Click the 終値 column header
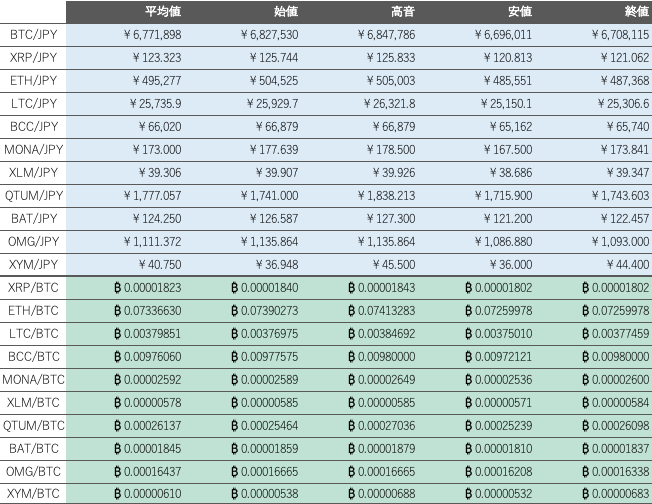Viewport: 652px width, 504px height. [637, 11]
